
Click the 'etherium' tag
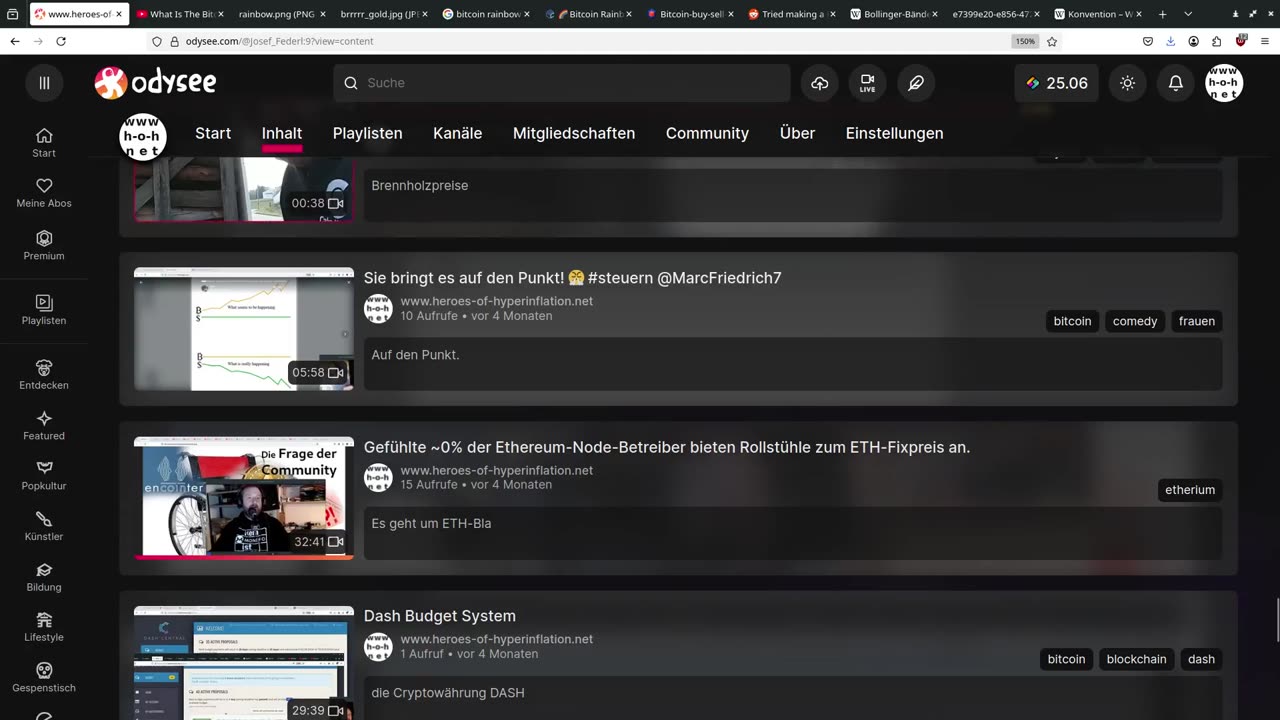coord(1190,490)
